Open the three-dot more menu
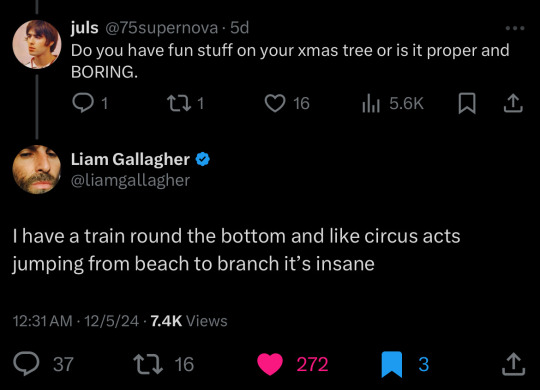The image size is (540, 390). pos(515,28)
